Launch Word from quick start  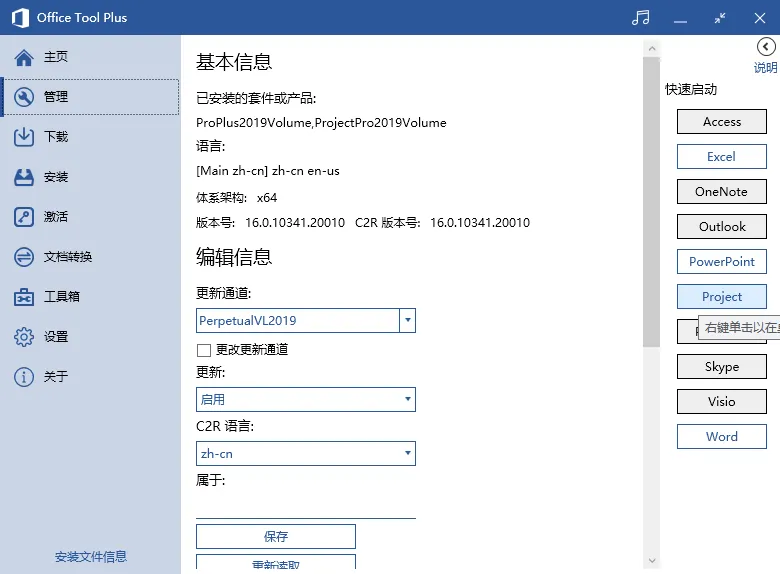pyautogui.click(x=722, y=437)
